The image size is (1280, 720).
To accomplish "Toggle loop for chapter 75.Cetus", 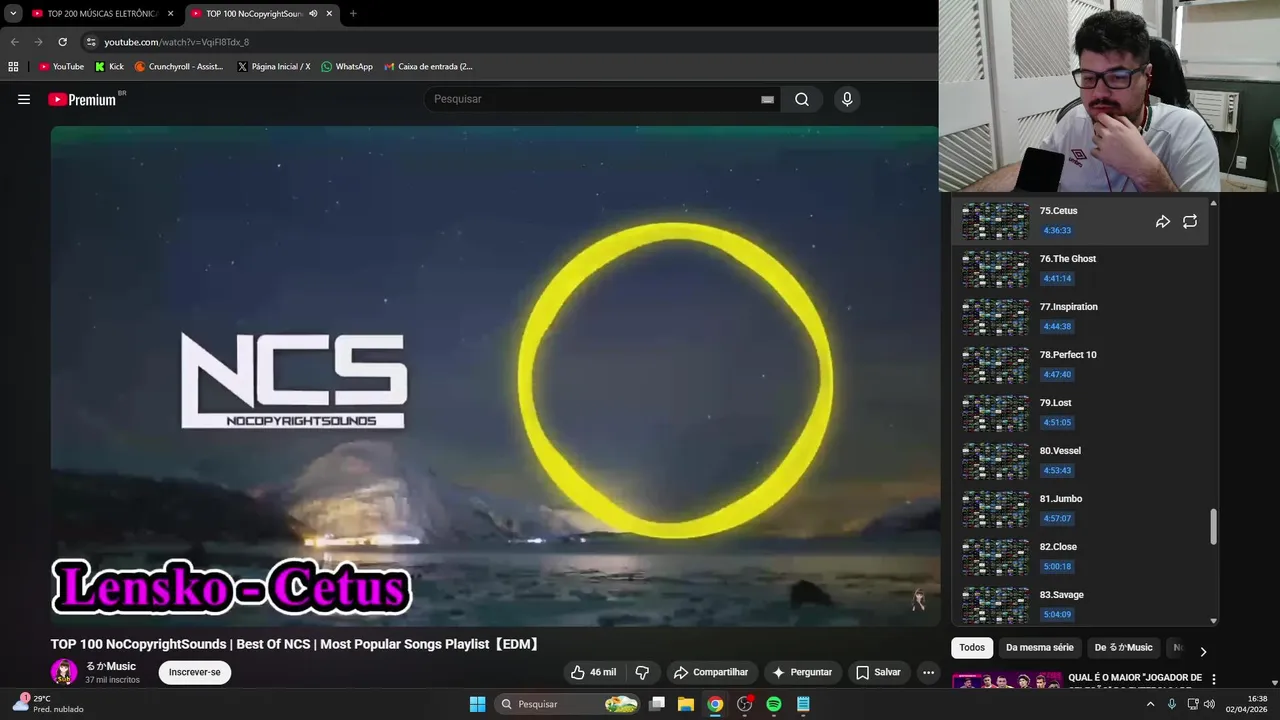I will click(x=1190, y=222).
